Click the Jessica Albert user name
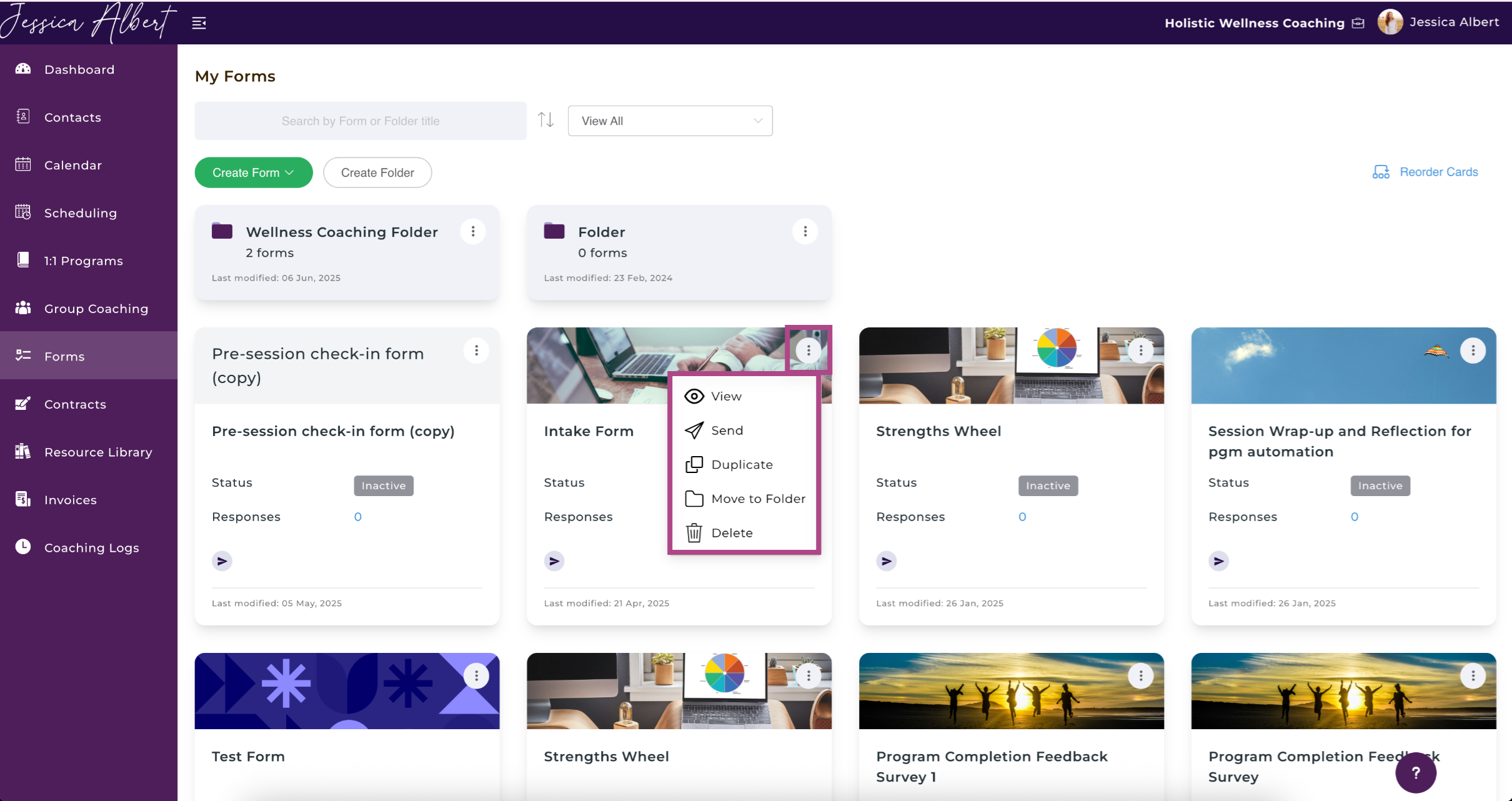The width and height of the screenshot is (1512, 801). click(1454, 22)
